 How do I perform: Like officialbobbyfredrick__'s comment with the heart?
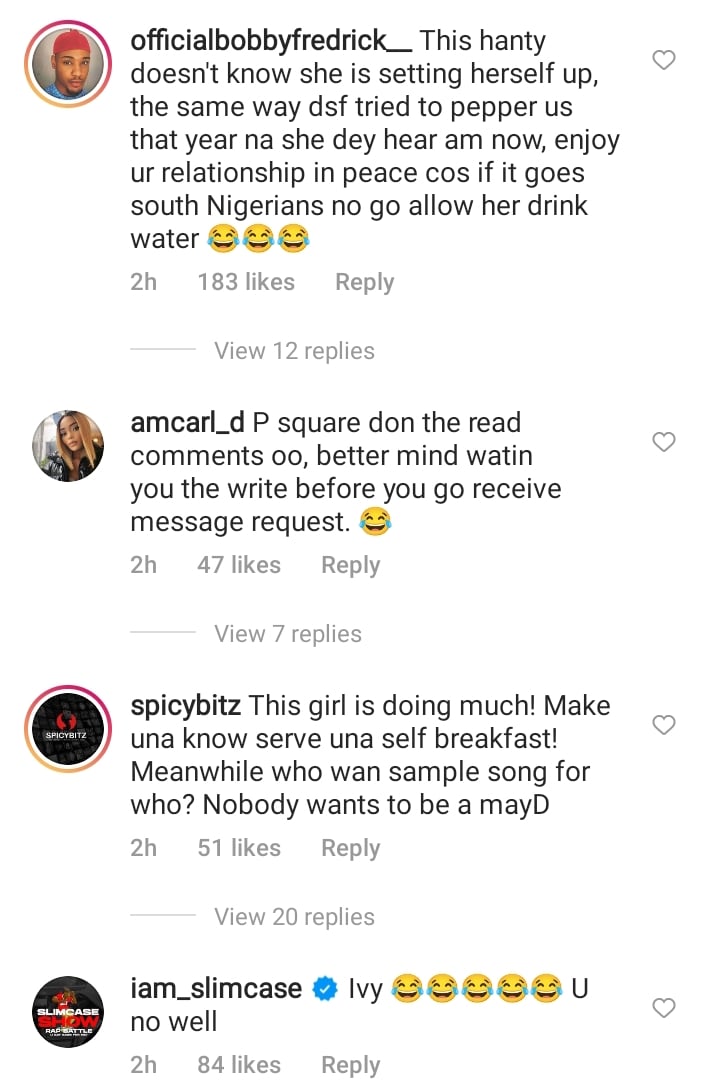pyautogui.click(x=663, y=61)
